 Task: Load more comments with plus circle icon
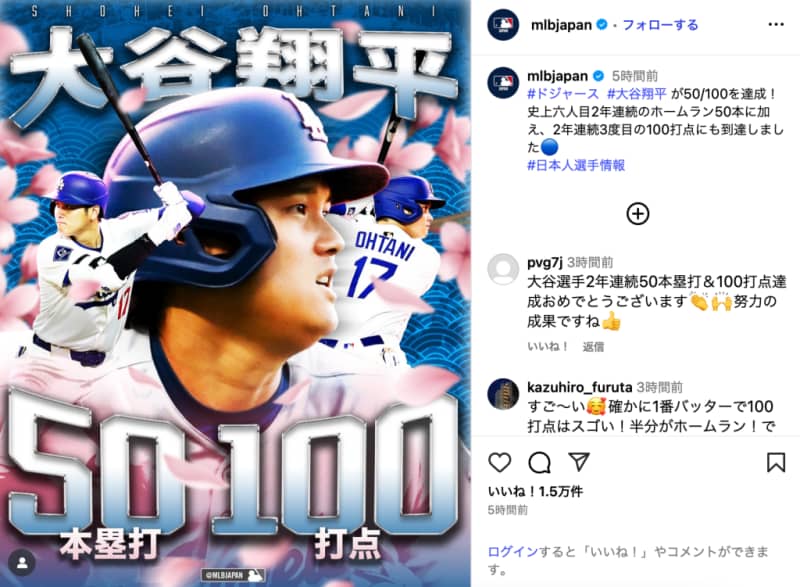tap(638, 214)
